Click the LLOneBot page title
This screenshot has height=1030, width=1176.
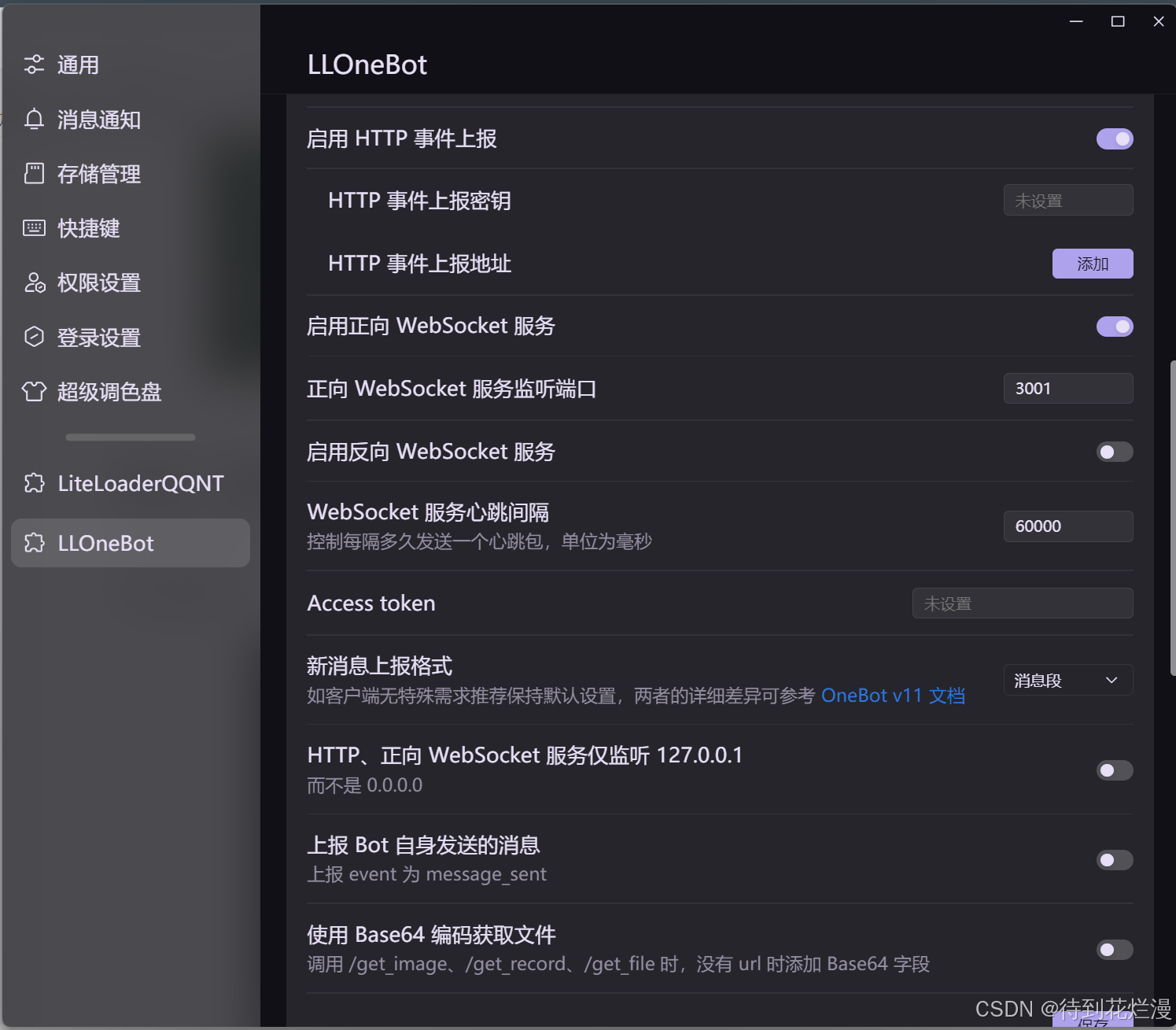367,65
